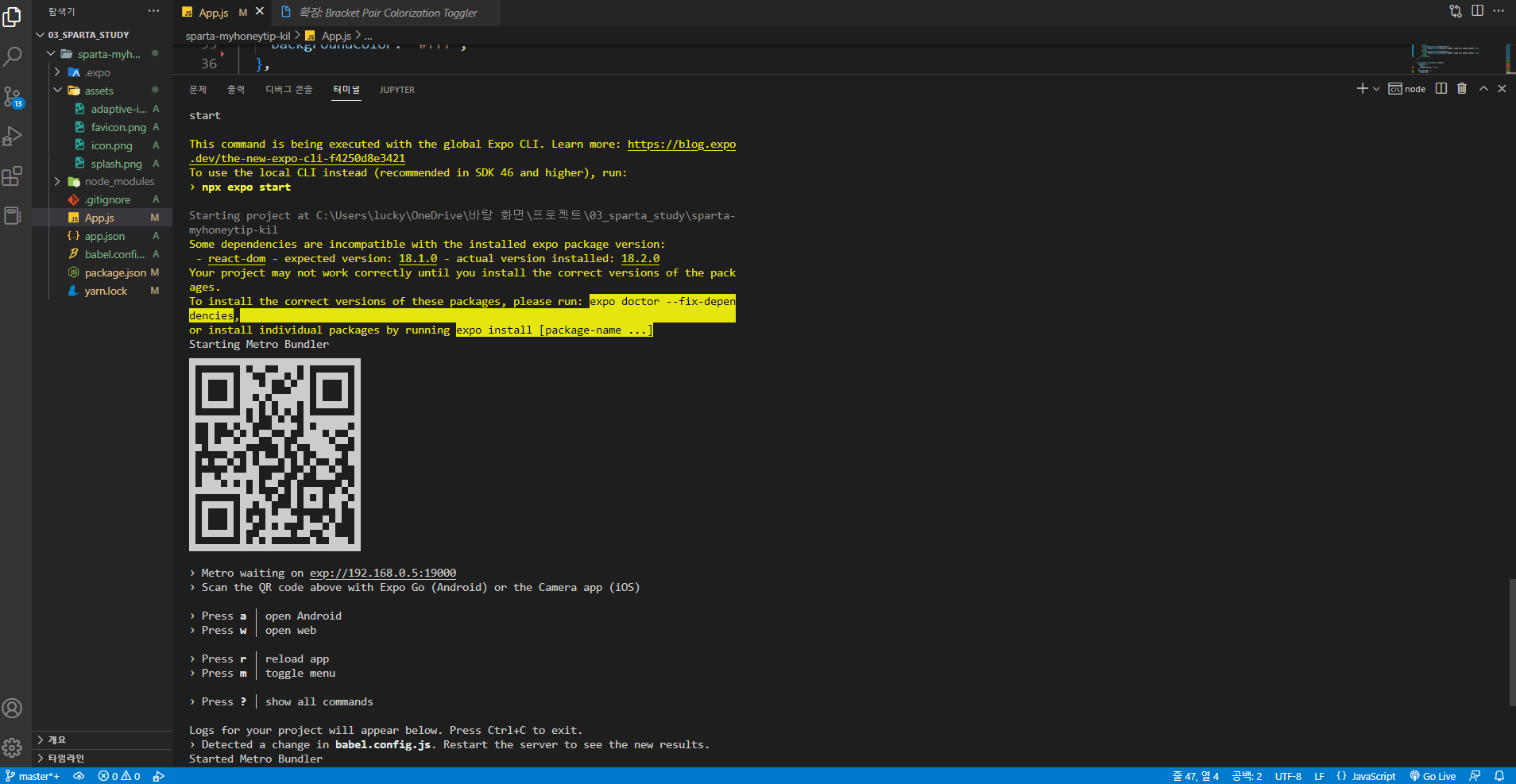Expand the .expo folder

click(102, 72)
